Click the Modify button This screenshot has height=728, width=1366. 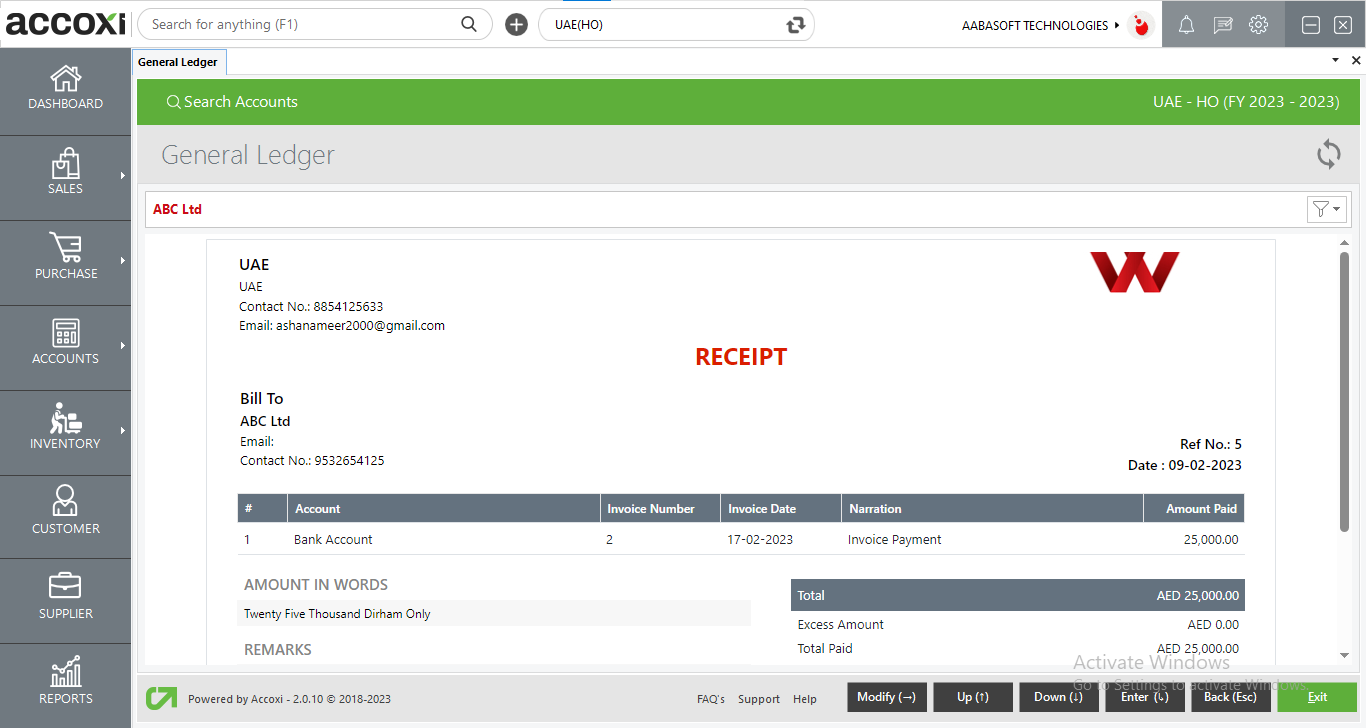[886, 697]
